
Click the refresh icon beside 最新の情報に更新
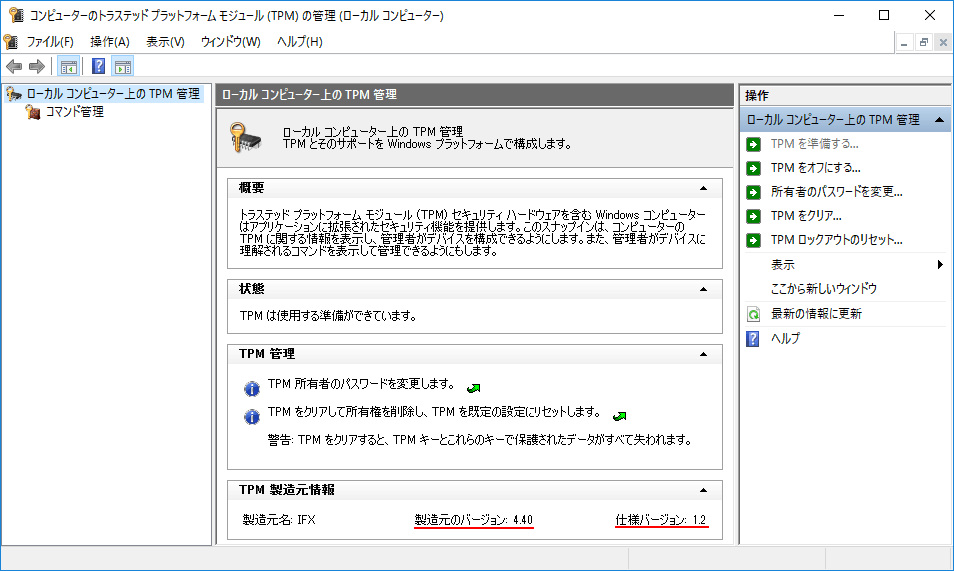pos(753,314)
